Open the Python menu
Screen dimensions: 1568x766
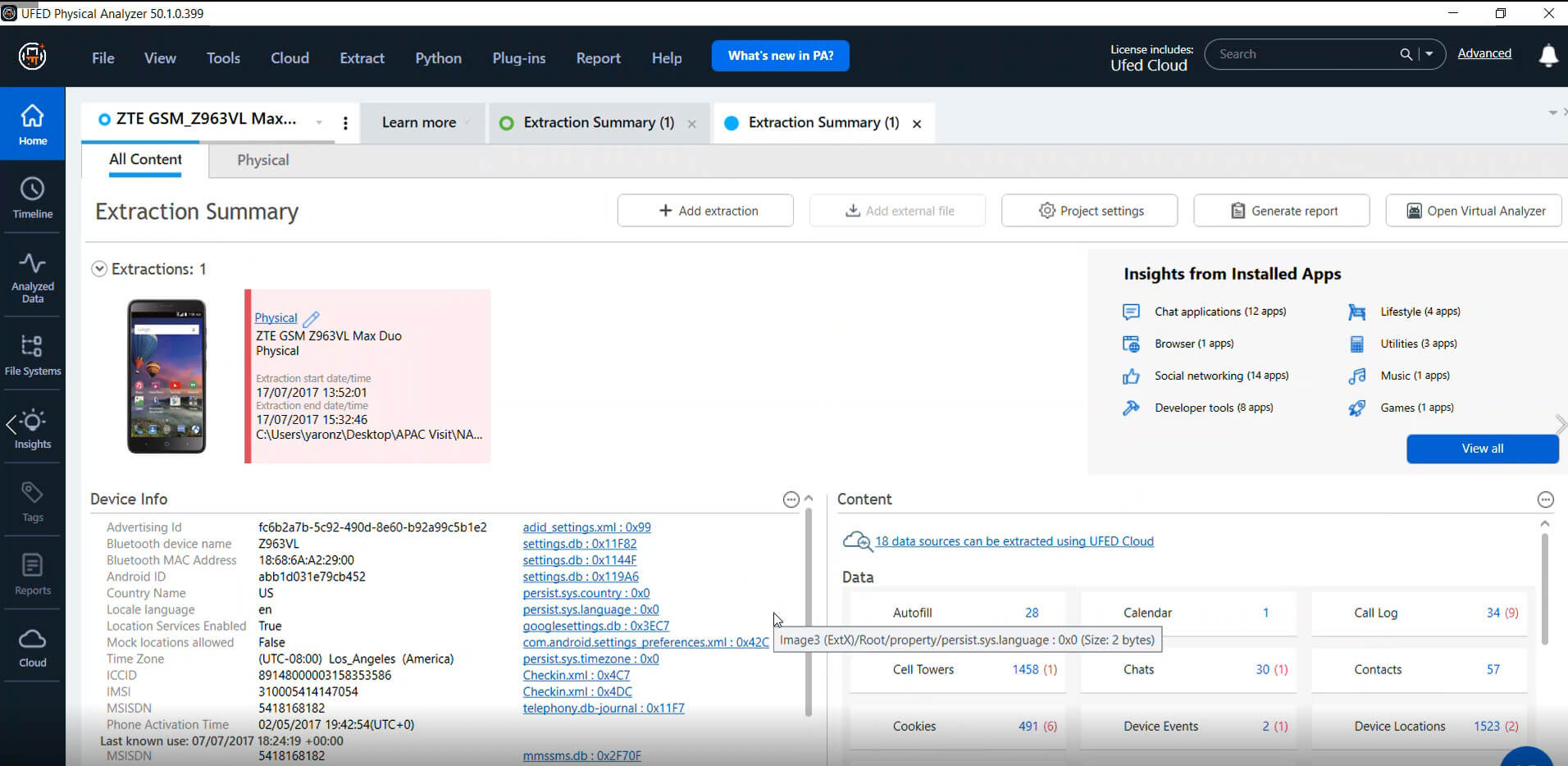[x=438, y=58]
